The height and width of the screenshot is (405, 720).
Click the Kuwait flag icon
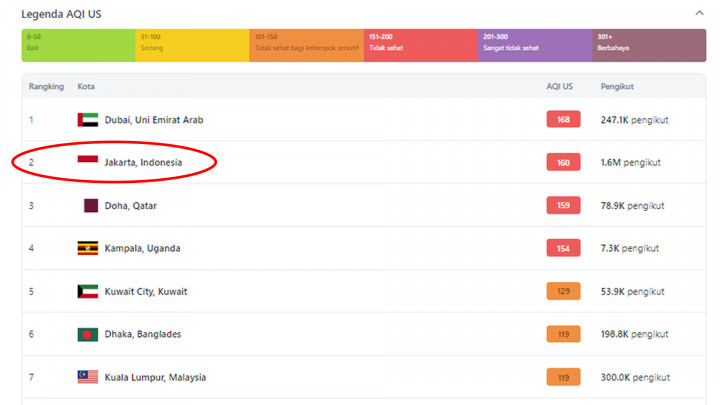(88, 292)
